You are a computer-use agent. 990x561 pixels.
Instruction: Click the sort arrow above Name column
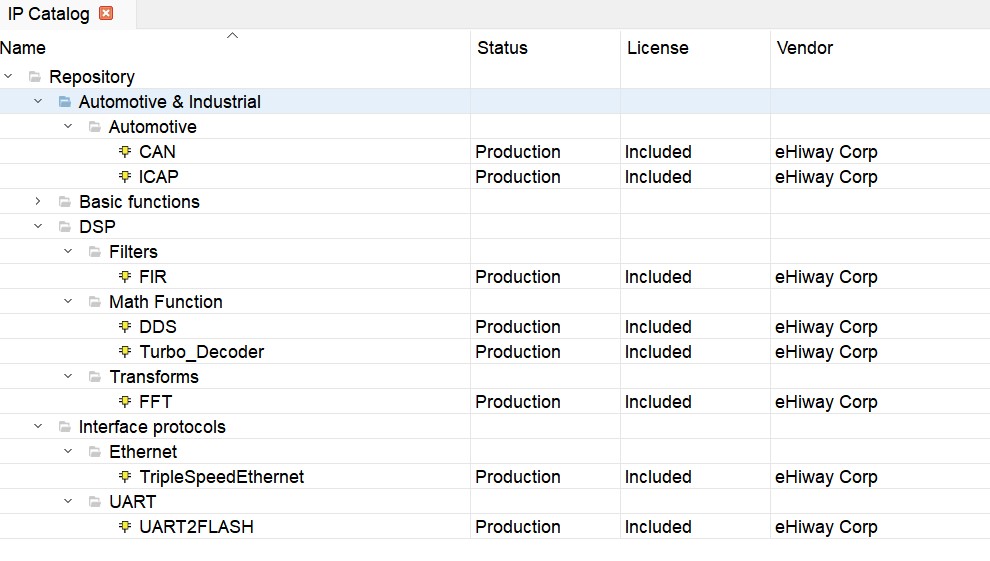coord(232,35)
